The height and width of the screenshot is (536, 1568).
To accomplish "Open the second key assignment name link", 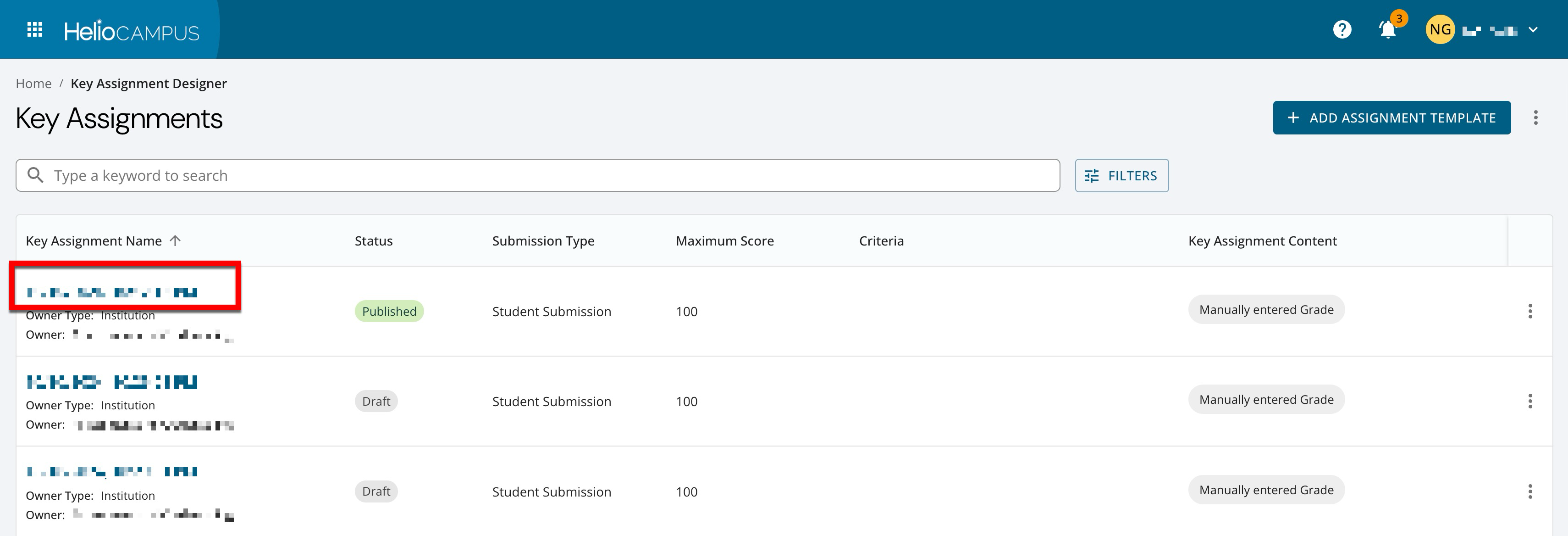I will (112, 383).
